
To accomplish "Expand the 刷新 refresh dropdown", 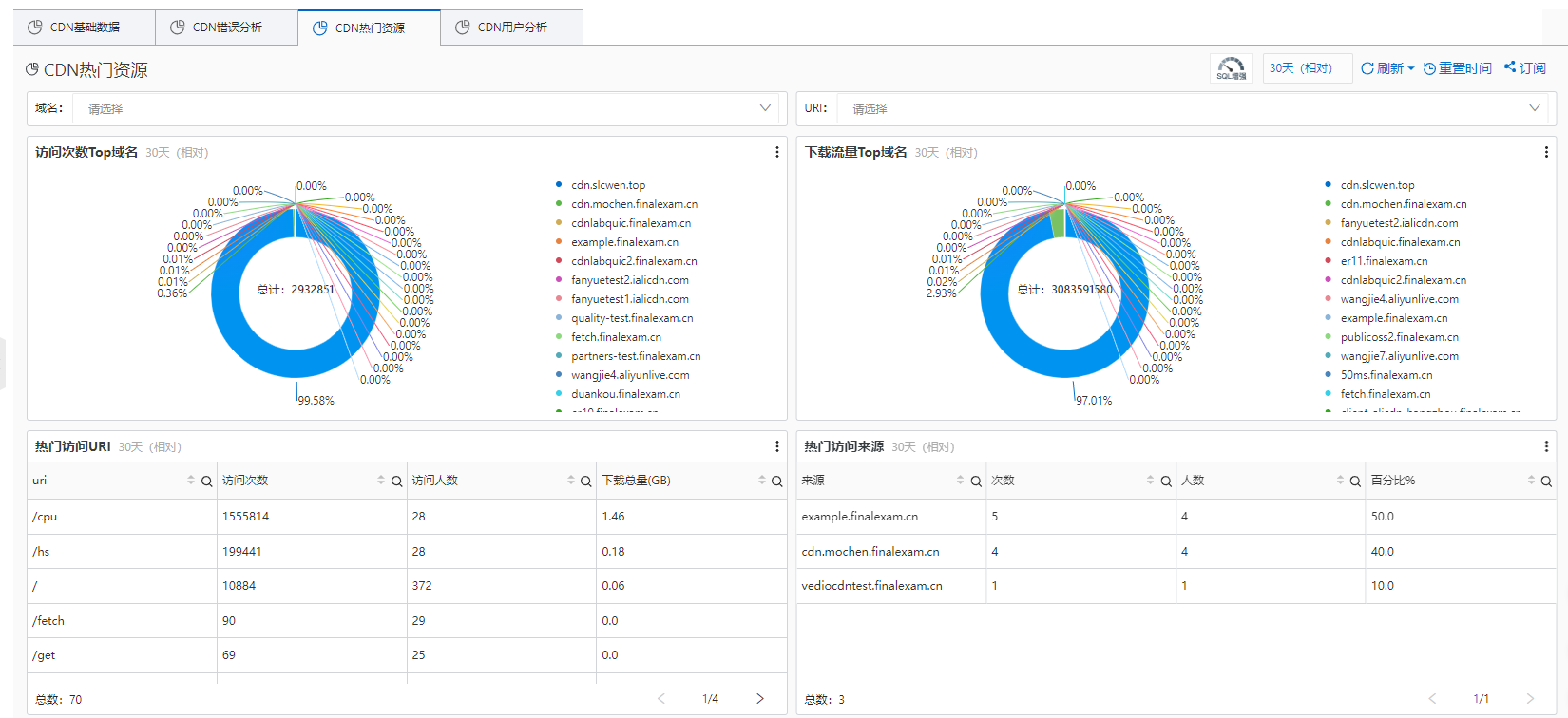I will coord(1387,68).
